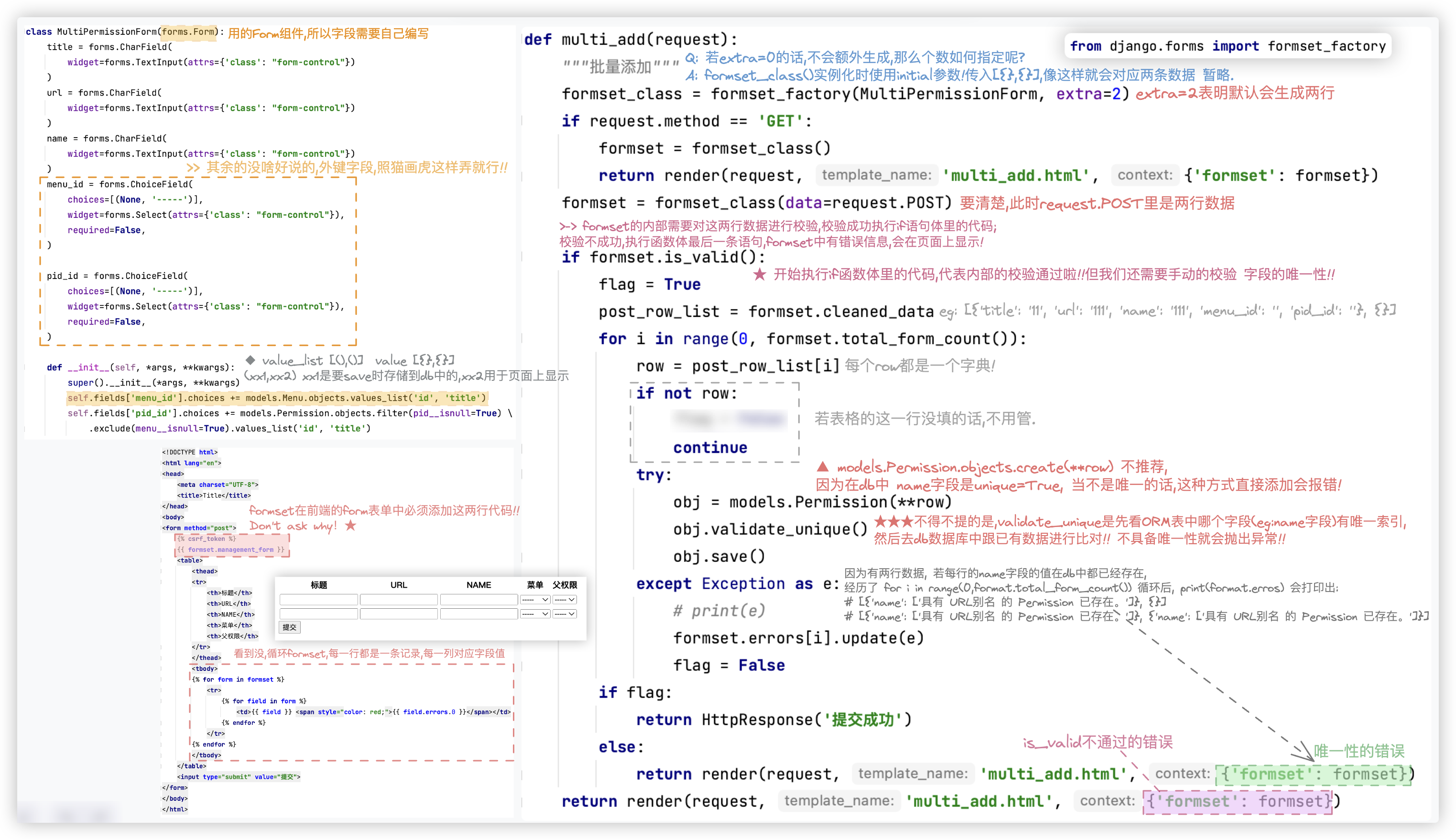Click the 父权限 column header in form preview
This screenshot has width=1456, height=840.
[x=565, y=584]
